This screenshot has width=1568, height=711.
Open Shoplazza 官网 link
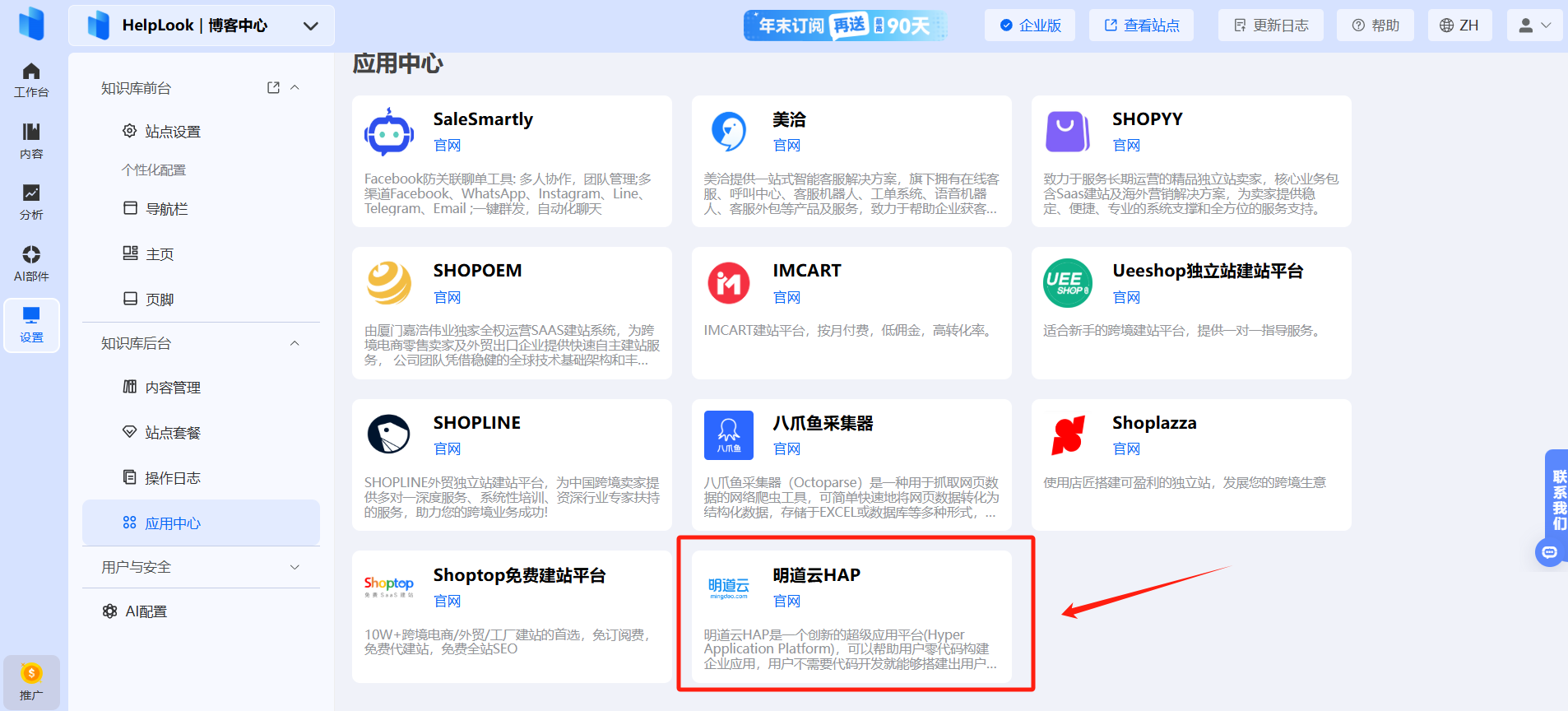1126,449
